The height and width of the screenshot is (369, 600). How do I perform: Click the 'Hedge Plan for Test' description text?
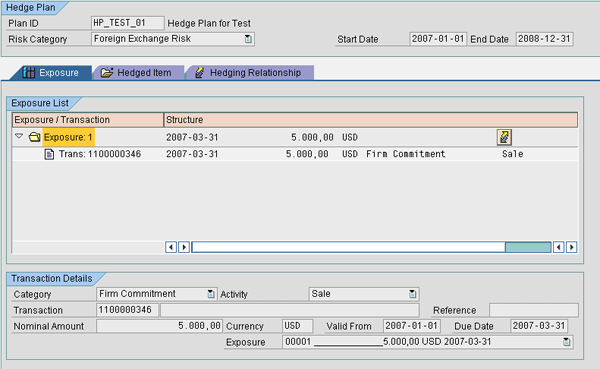209,23
